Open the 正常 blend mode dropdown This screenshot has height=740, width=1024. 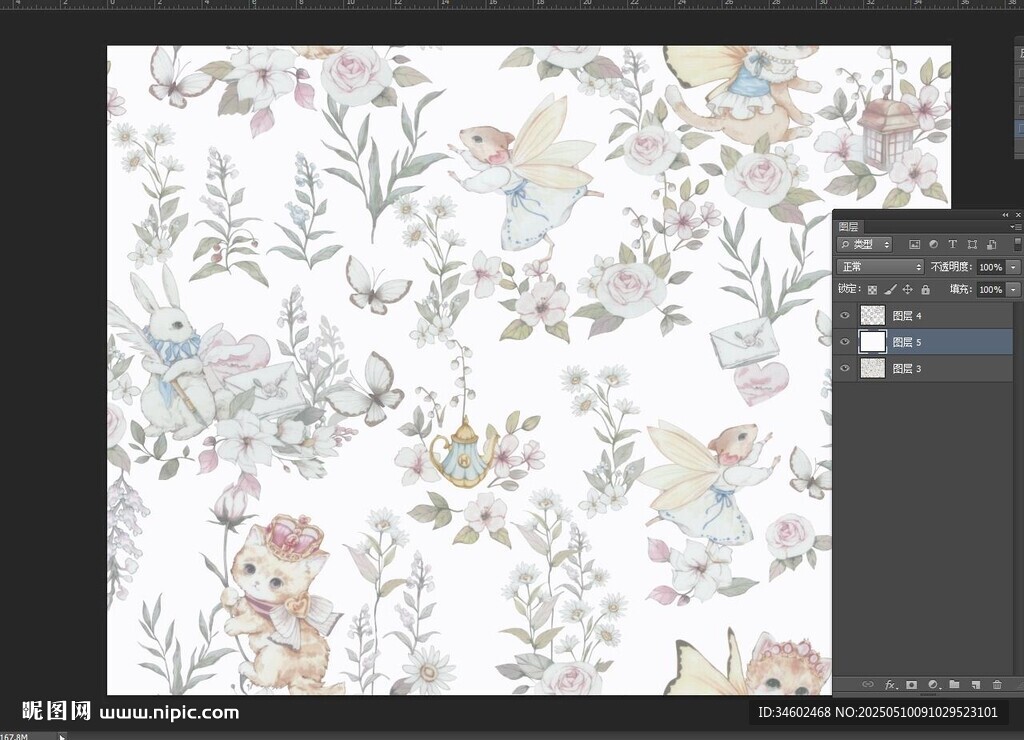pyautogui.click(x=880, y=267)
